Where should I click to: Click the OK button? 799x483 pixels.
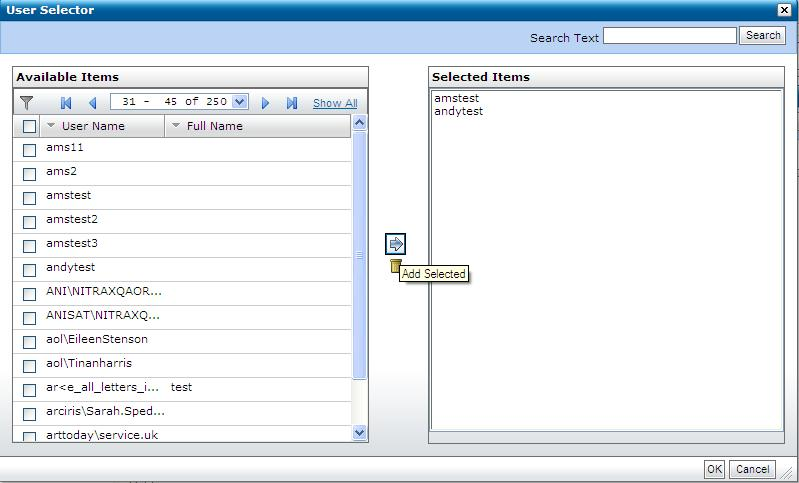coord(714,469)
